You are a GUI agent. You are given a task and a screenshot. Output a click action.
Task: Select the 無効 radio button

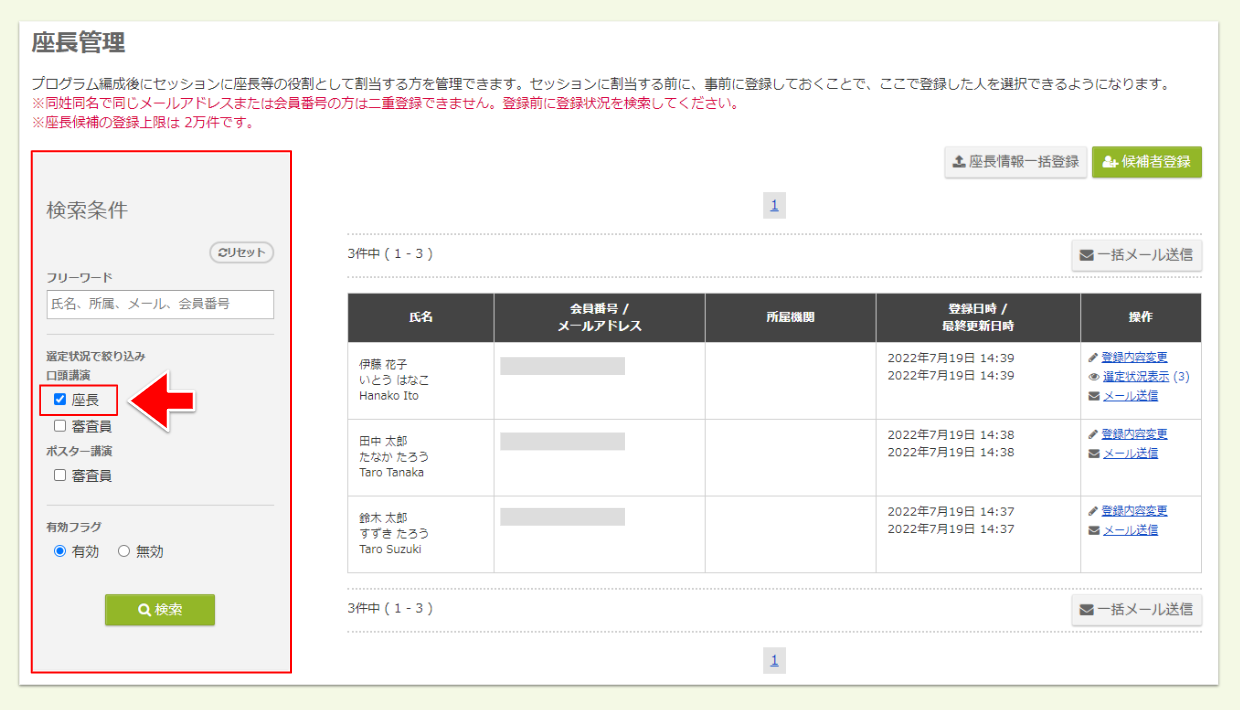pyautogui.click(x=124, y=551)
